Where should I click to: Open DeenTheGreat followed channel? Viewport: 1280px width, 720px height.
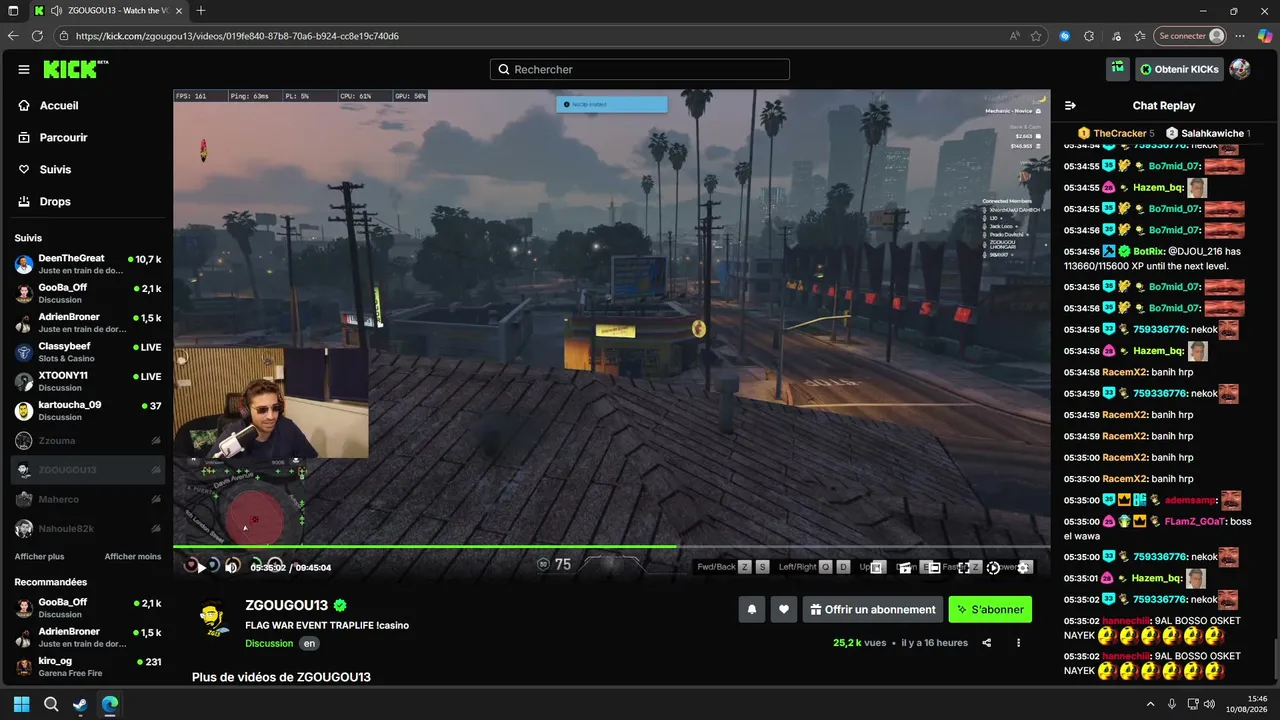[x=87, y=264]
